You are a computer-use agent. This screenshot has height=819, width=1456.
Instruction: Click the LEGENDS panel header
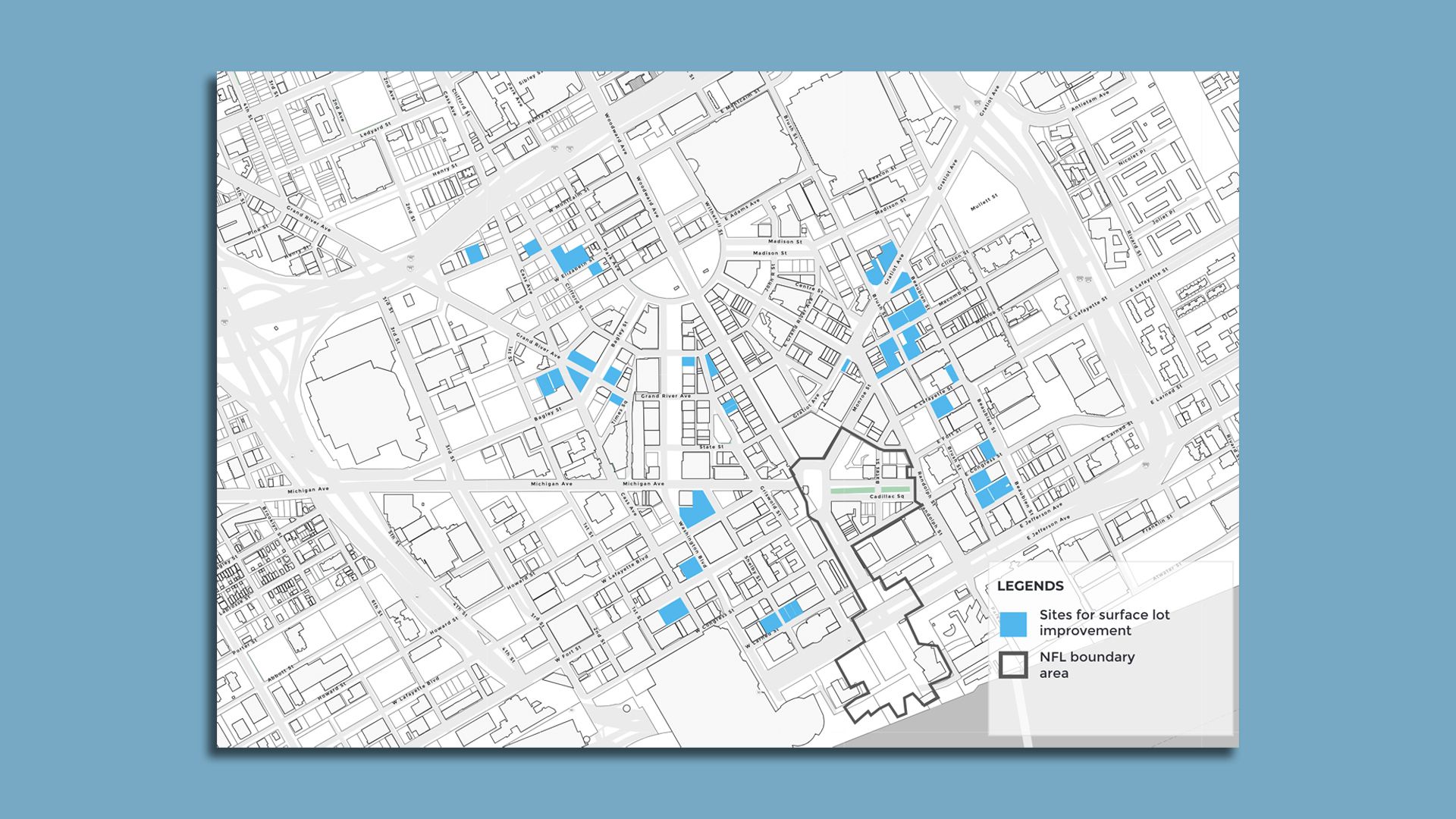click(1031, 586)
